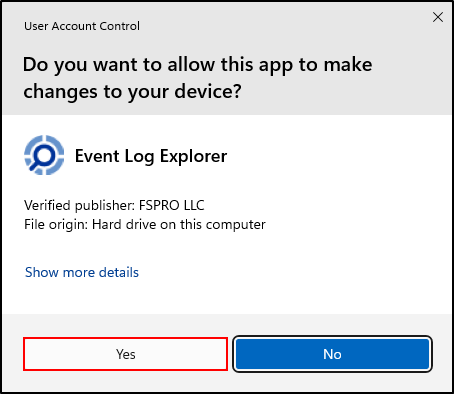454x394 pixels.
Task: Click the File origin: Hard drive text
Action: point(145,224)
